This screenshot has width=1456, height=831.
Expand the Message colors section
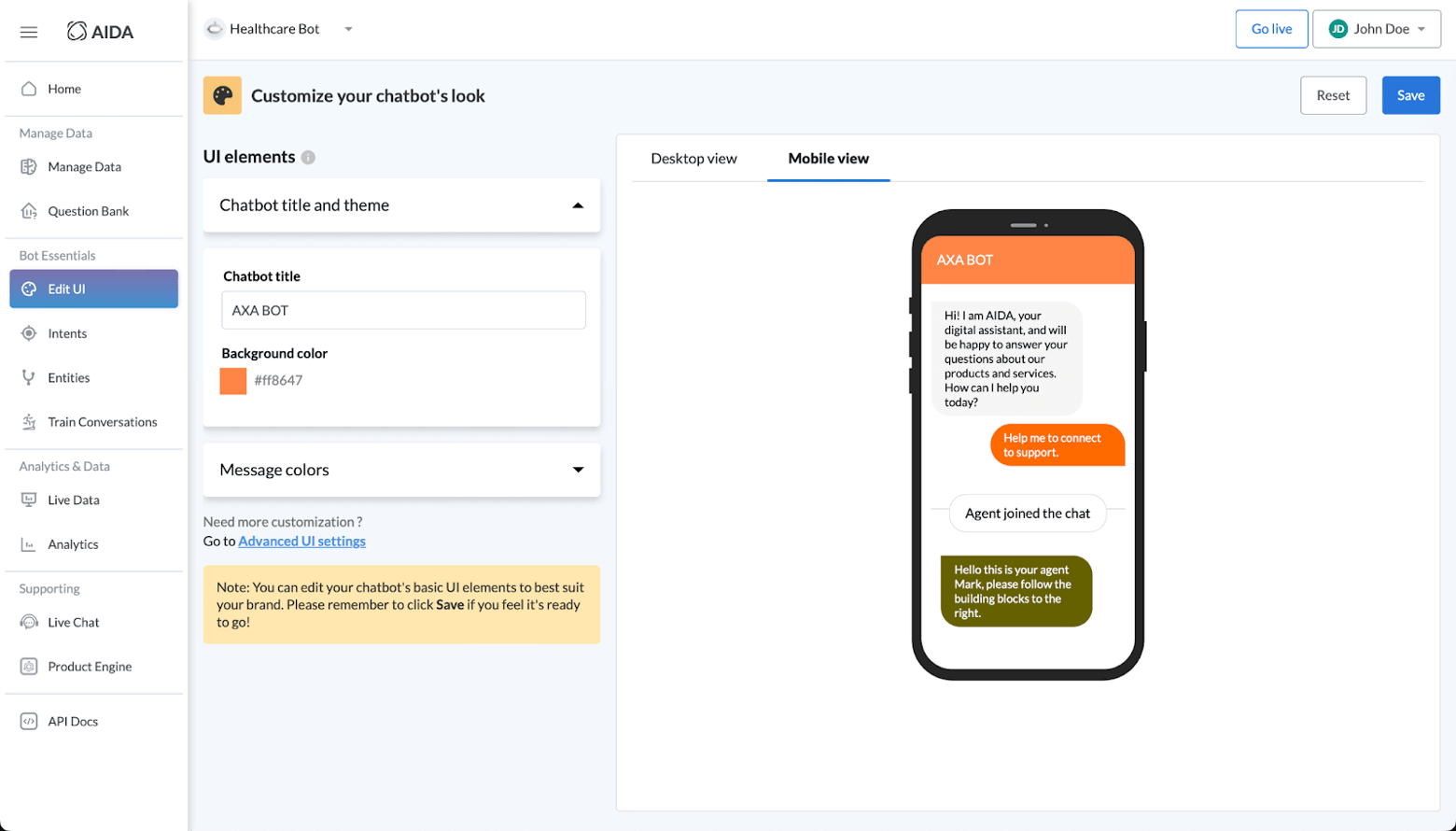pyautogui.click(x=579, y=470)
